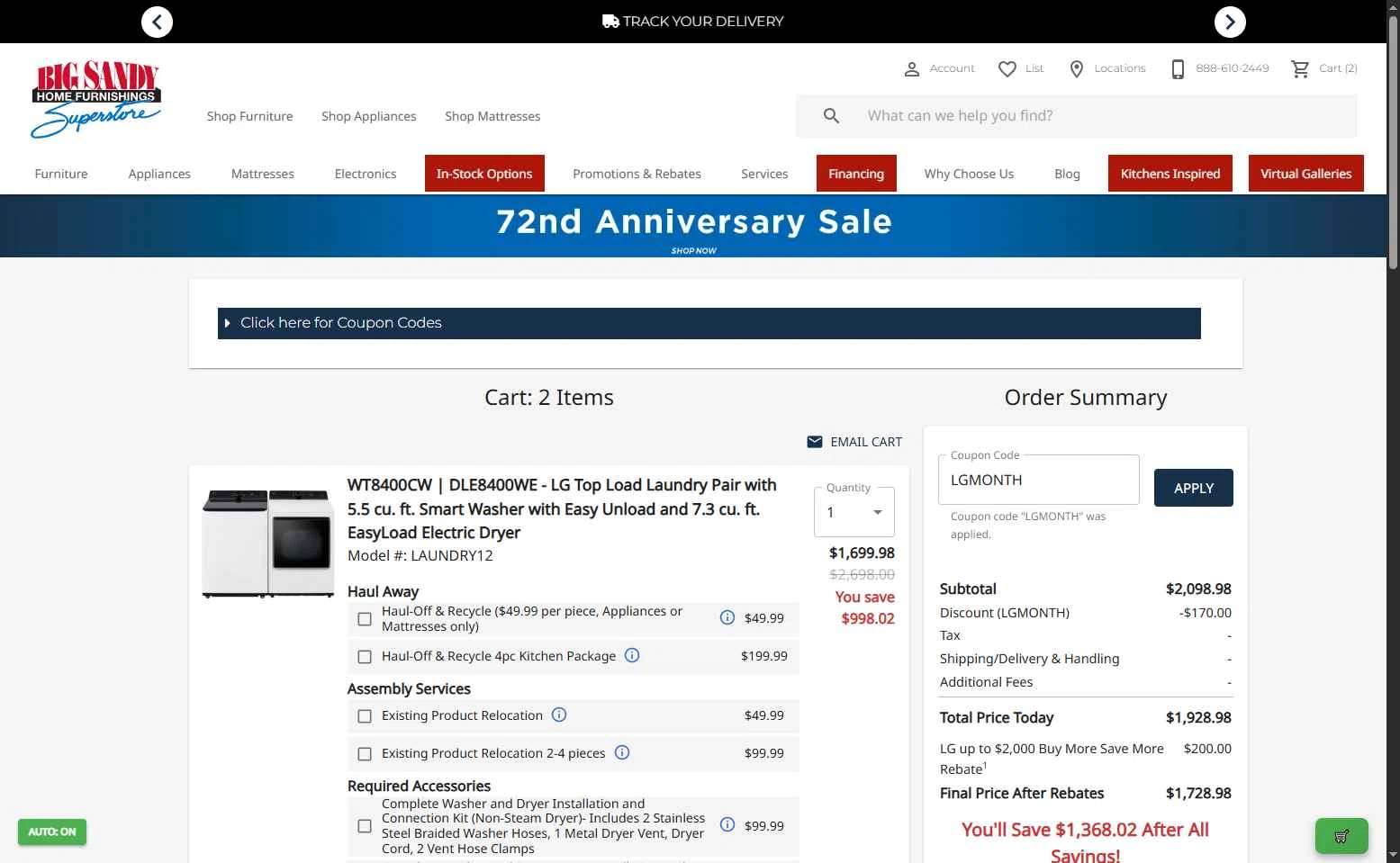This screenshot has height=863, width=1400.
Task: Check Haul-Off & Recycle 4pc Kitchen Package
Action: click(x=365, y=657)
